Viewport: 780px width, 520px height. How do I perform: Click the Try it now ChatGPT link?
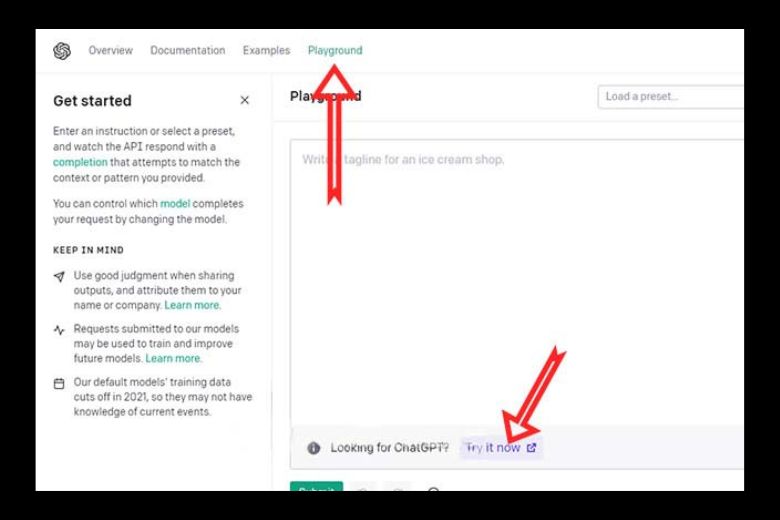tap(493, 448)
